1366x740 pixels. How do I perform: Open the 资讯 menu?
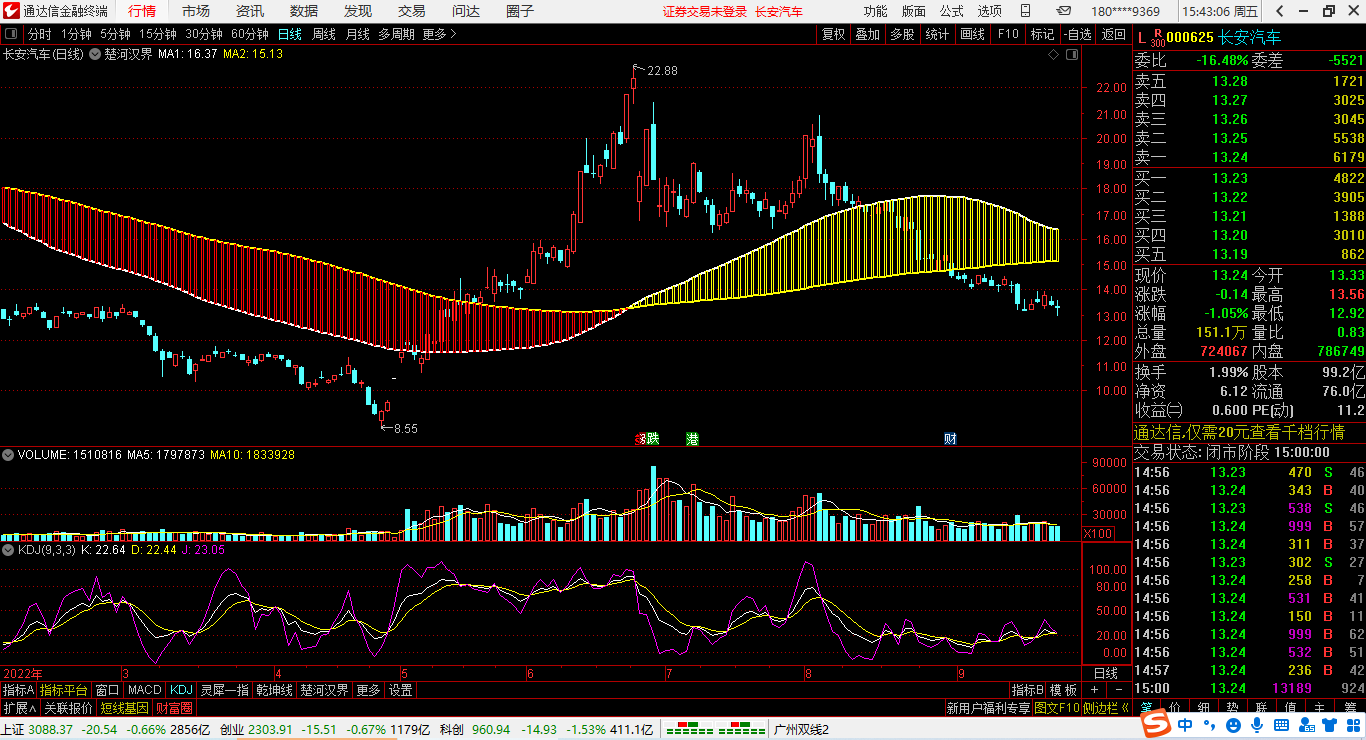click(250, 11)
